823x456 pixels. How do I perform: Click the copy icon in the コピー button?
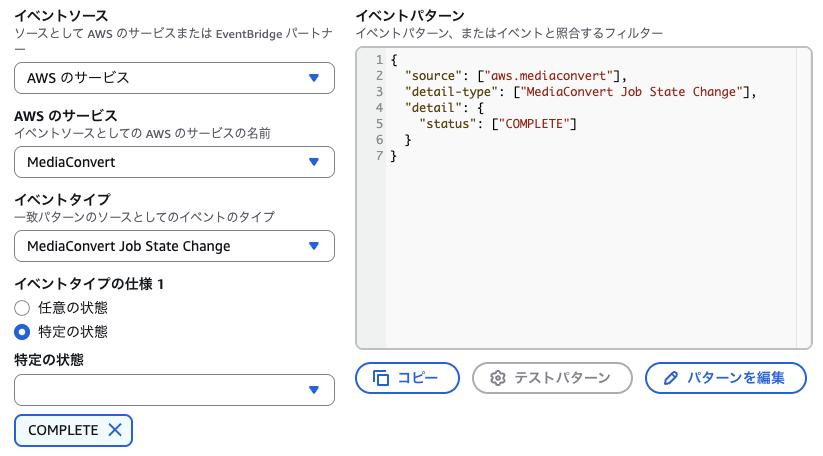(381, 378)
